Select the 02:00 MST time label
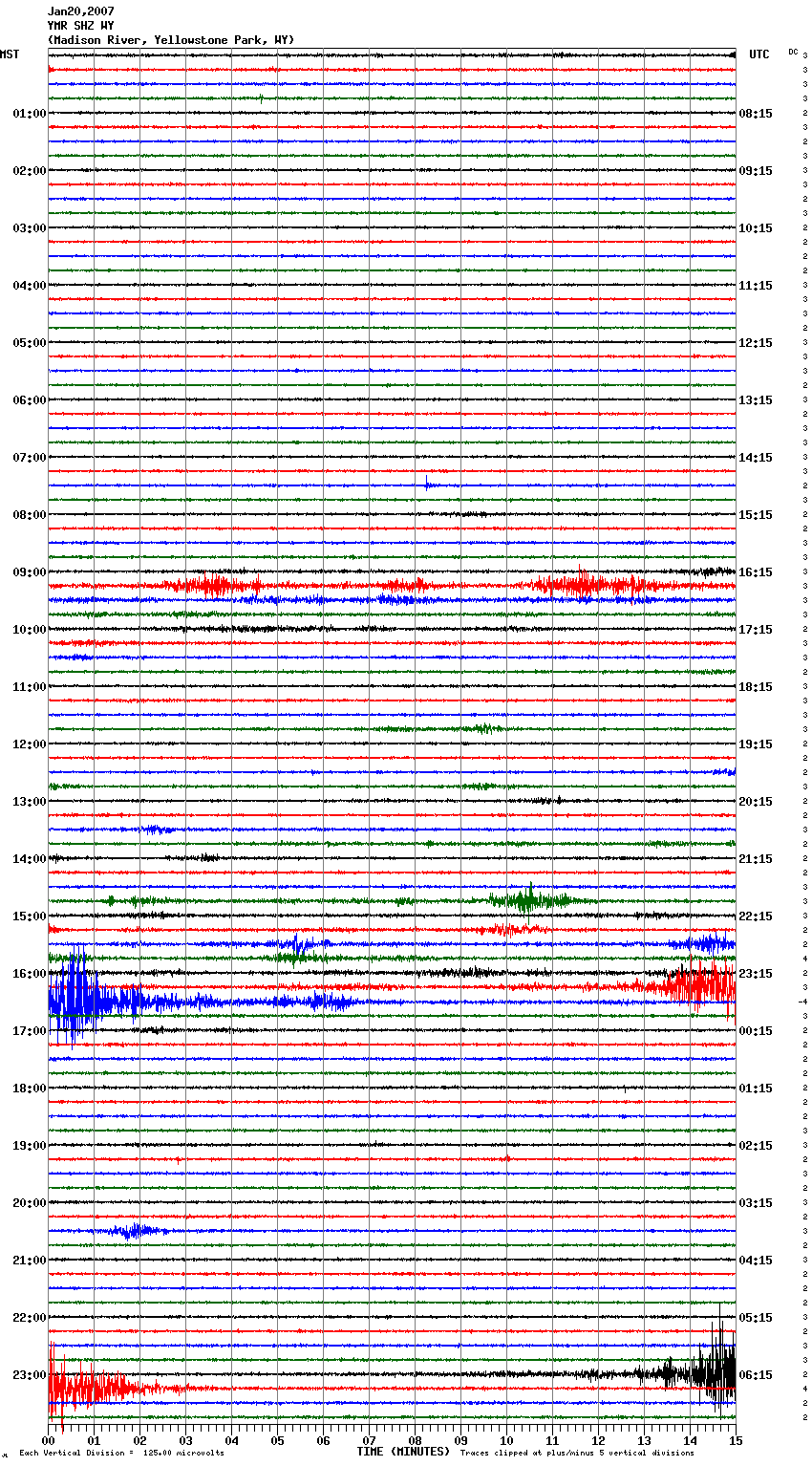 pos(30,171)
